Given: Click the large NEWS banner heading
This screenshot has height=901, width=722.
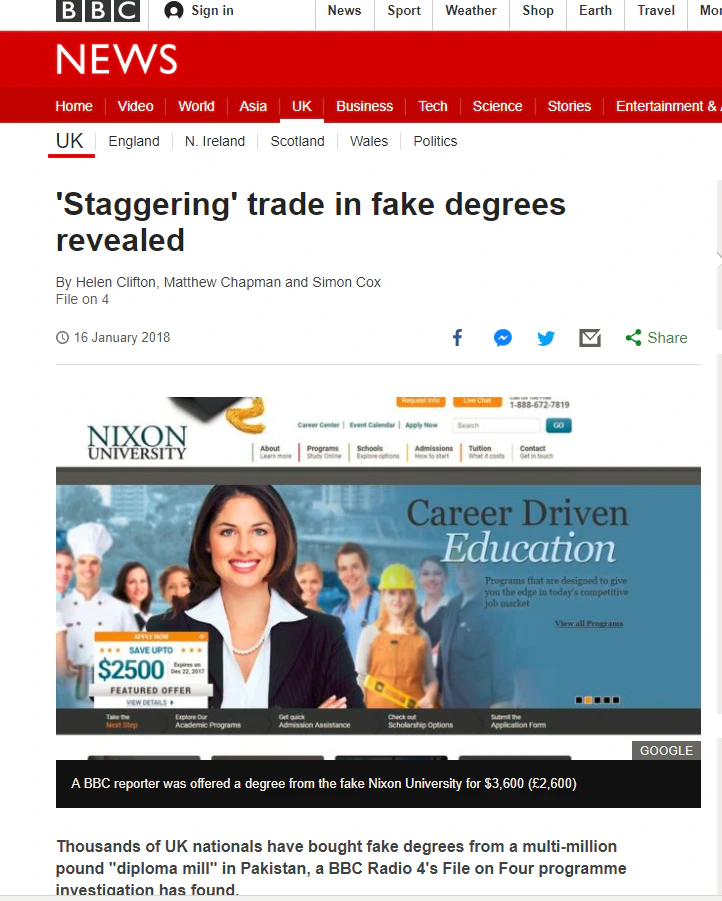Looking at the screenshot, I should pos(117,60).
